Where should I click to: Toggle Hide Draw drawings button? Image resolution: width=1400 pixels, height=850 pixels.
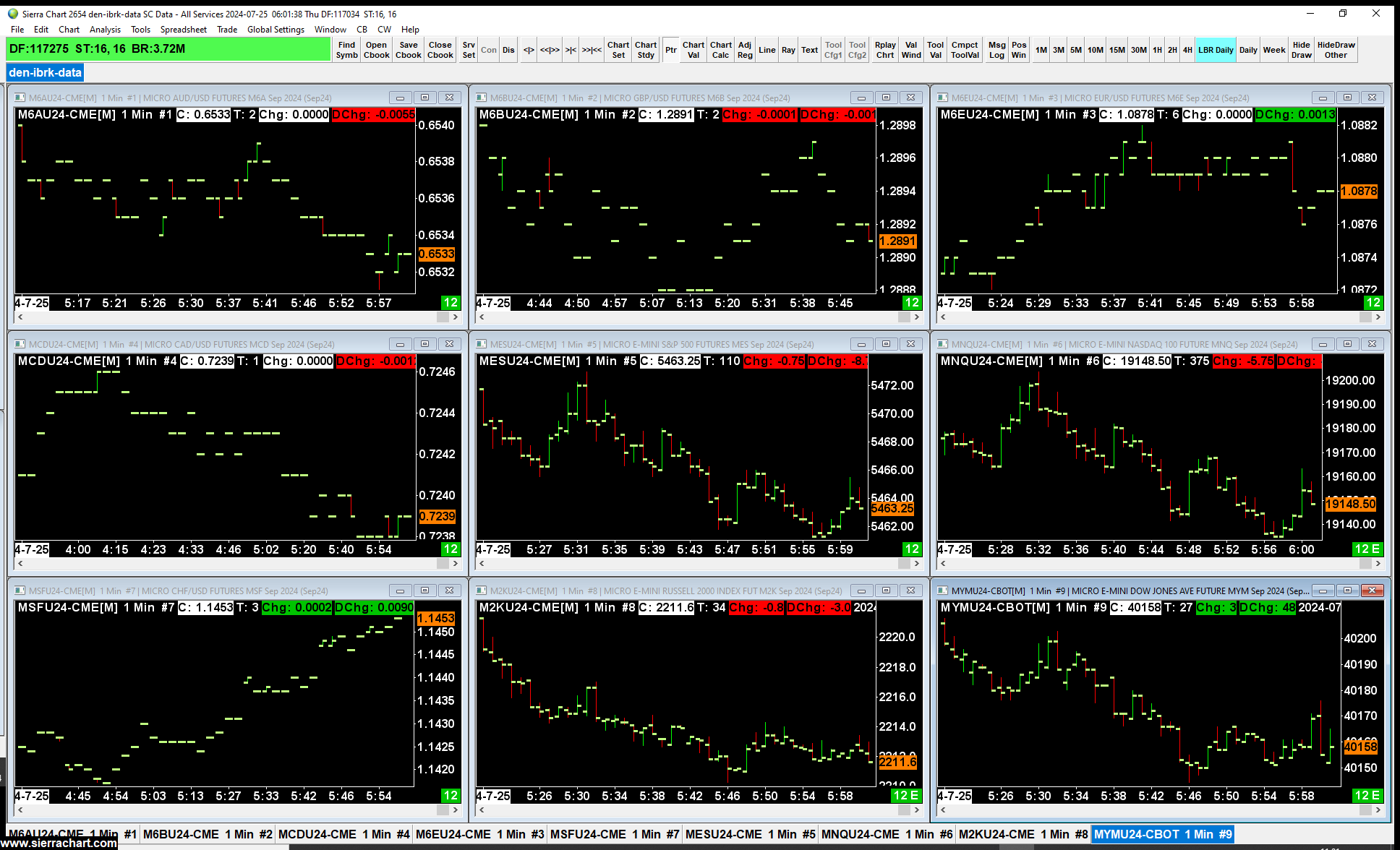1301,50
